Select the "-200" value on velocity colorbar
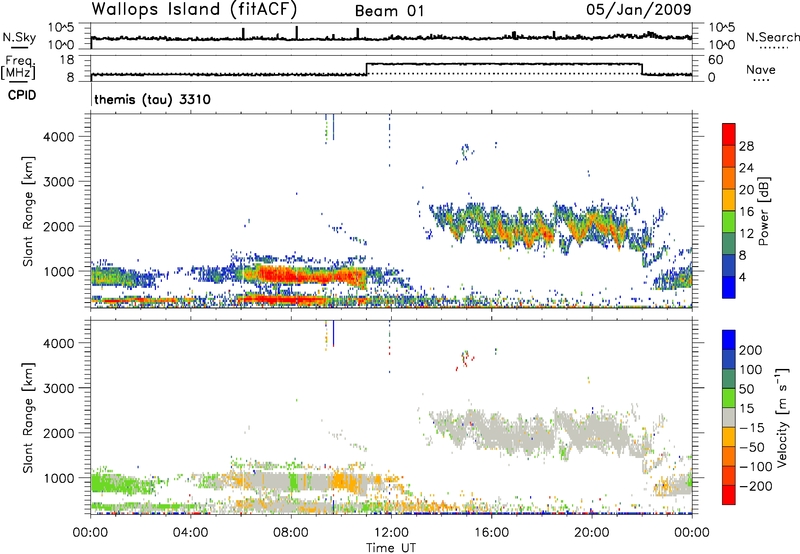The height and width of the screenshot is (554, 800). [755, 486]
